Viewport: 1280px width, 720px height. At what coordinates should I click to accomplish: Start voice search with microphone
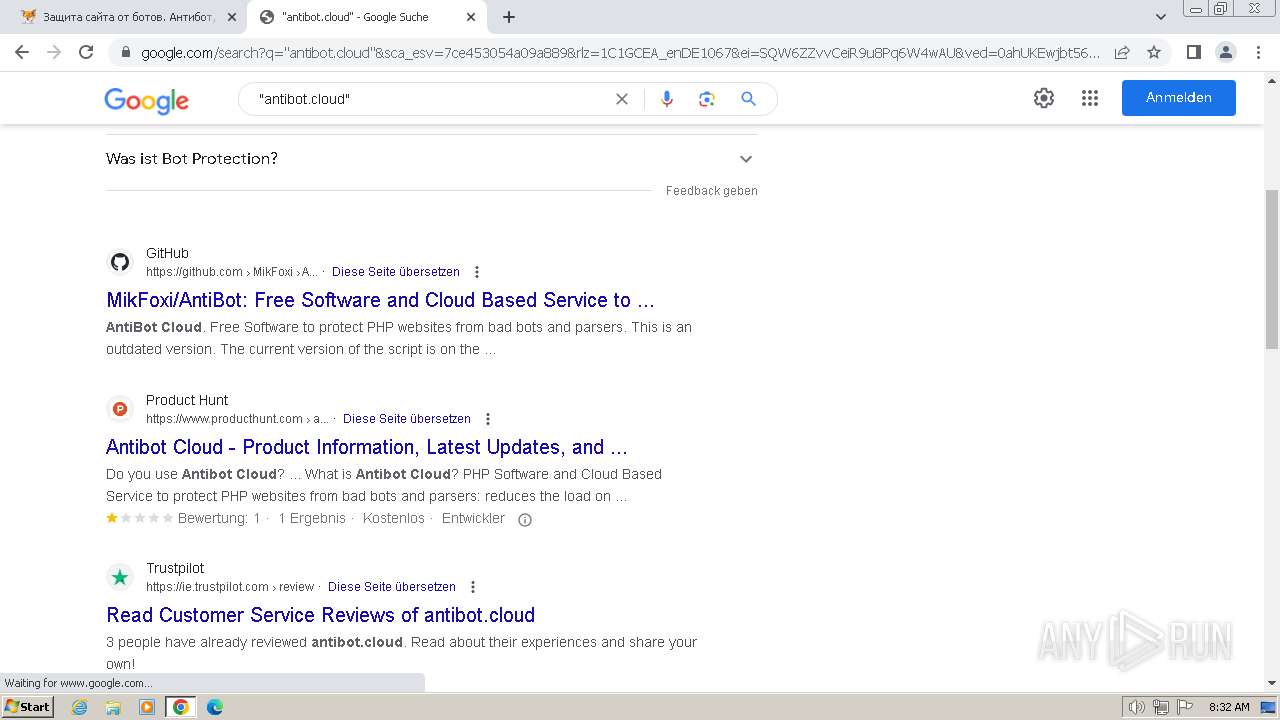coord(667,99)
